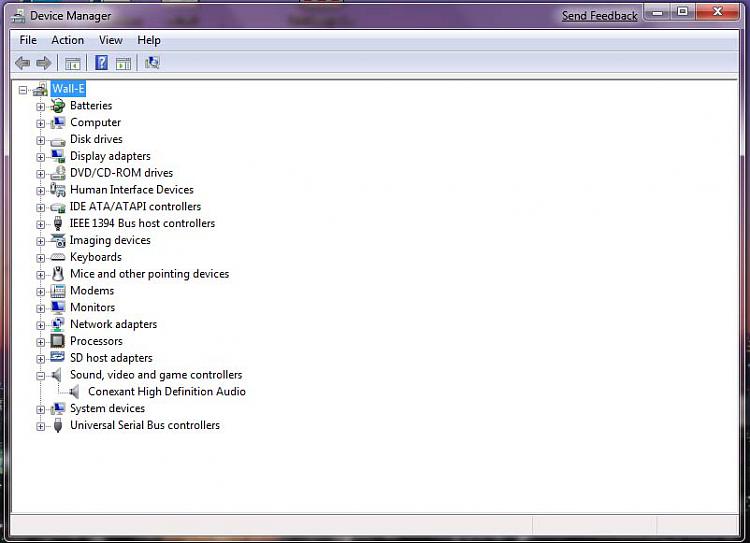The image size is (750, 543).
Task: Select the SD host adapters label
Action: pyautogui.click(x=111, y=358)
